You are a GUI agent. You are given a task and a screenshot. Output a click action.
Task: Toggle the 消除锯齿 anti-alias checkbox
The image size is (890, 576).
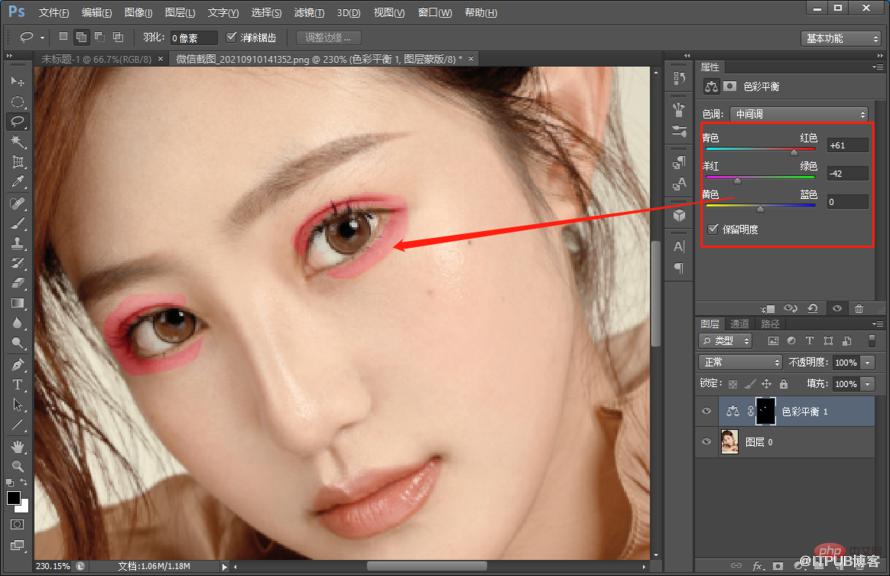tap(231, 37)
